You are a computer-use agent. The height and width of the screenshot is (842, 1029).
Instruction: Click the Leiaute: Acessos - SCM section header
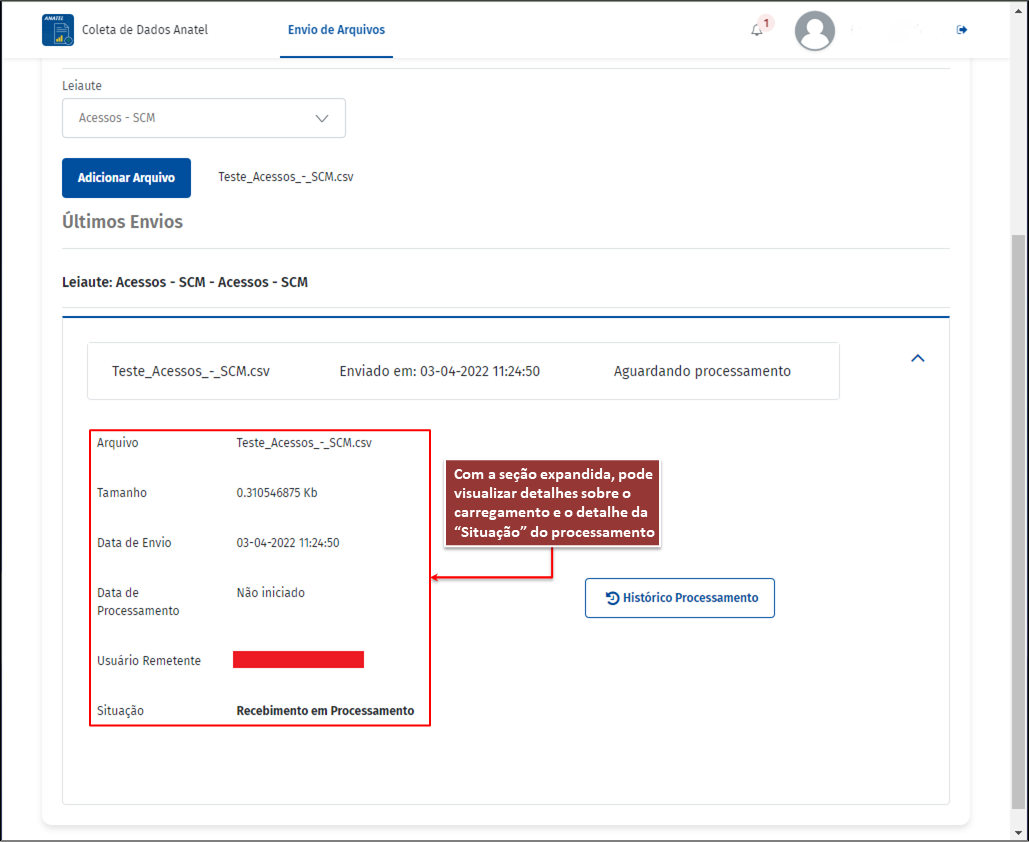click(x=185, y=282)
